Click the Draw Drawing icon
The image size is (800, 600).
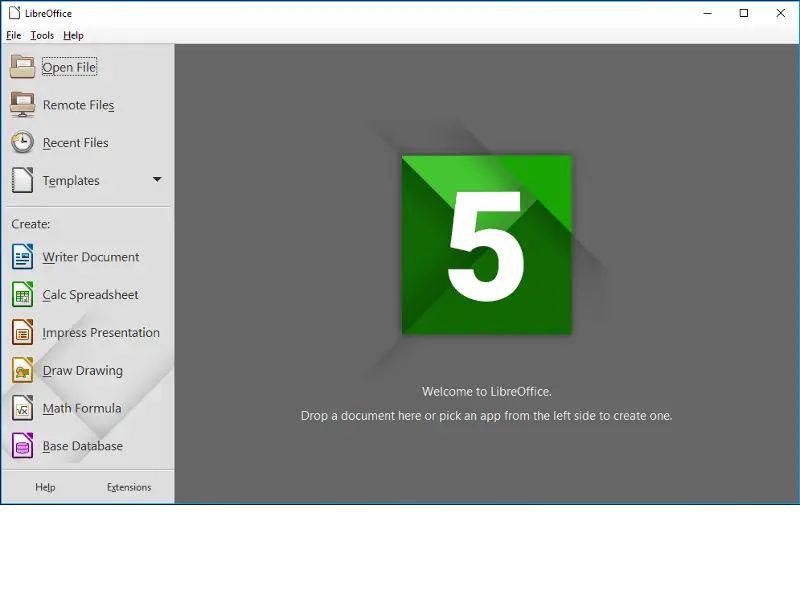(x=22, y=370)
